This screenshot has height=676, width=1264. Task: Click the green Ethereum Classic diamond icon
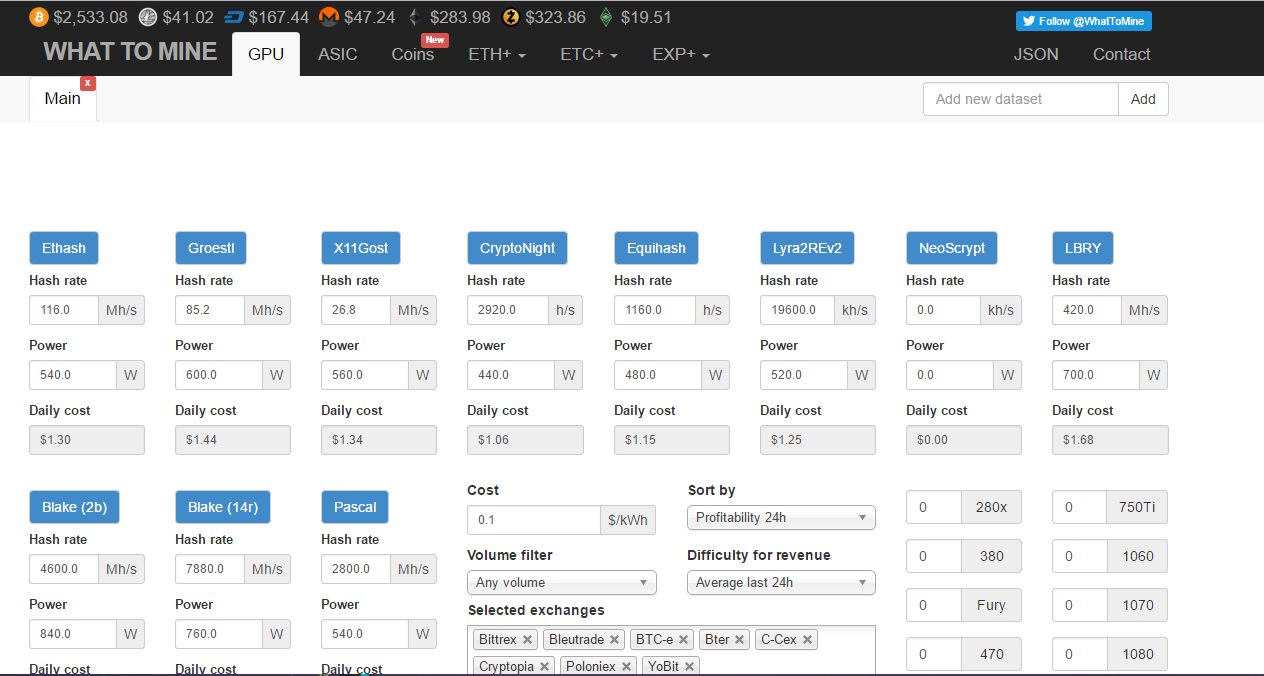pyautogui.click(x=604, y=16)
